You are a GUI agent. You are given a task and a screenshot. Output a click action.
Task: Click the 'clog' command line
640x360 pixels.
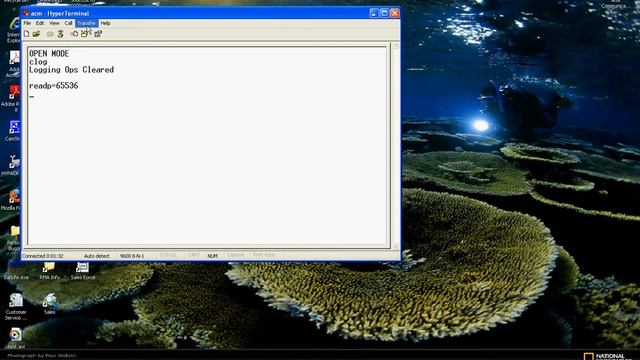click(x=38, y=62)
